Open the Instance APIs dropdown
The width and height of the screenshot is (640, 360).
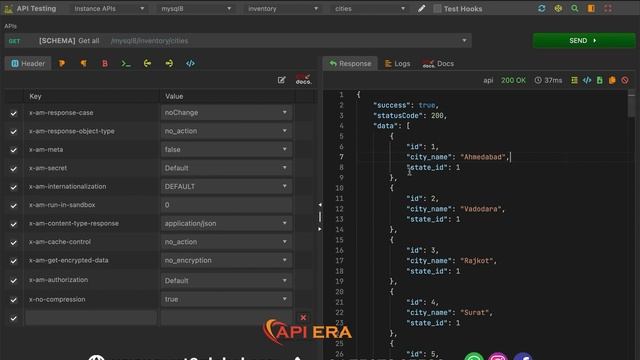click(109, 9)
